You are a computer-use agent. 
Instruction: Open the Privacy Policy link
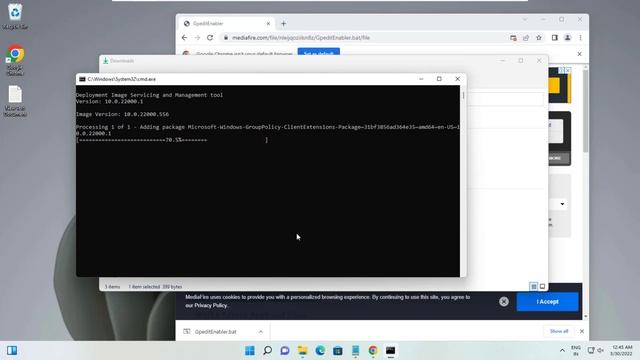[211, 305]
